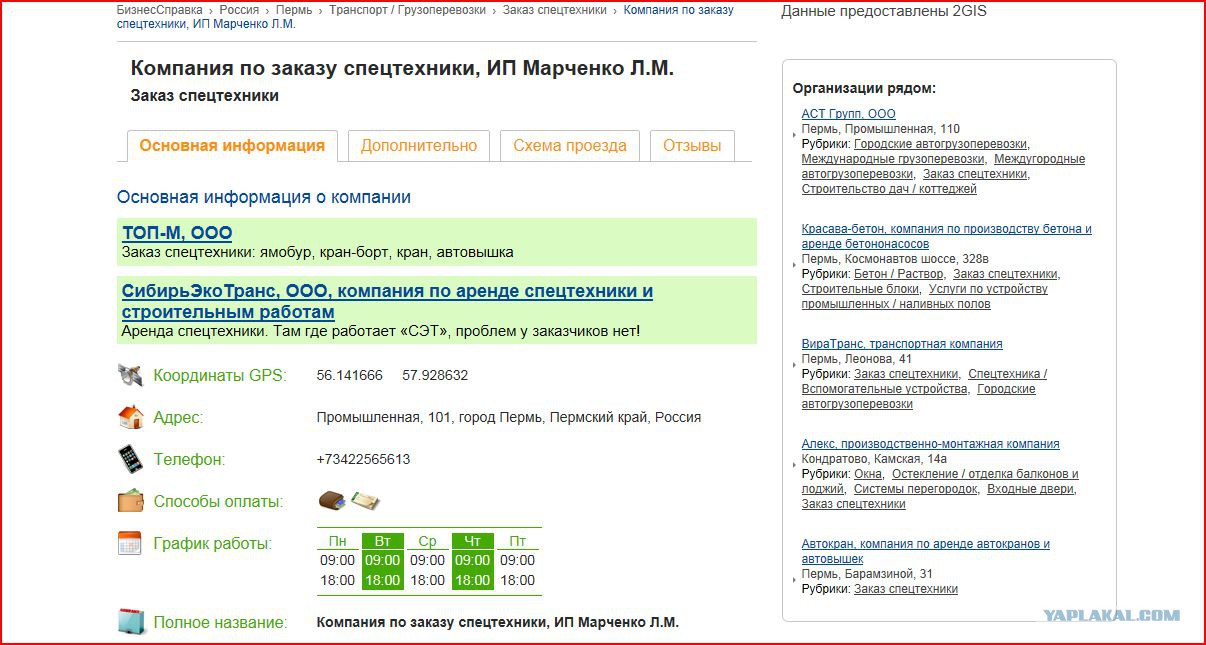Image resolution: width=1206 pixels, height=645 pixels.
Task: Open the СибирьЭкоТранс, ООО ad link
Action: click(x=387, y=301)
